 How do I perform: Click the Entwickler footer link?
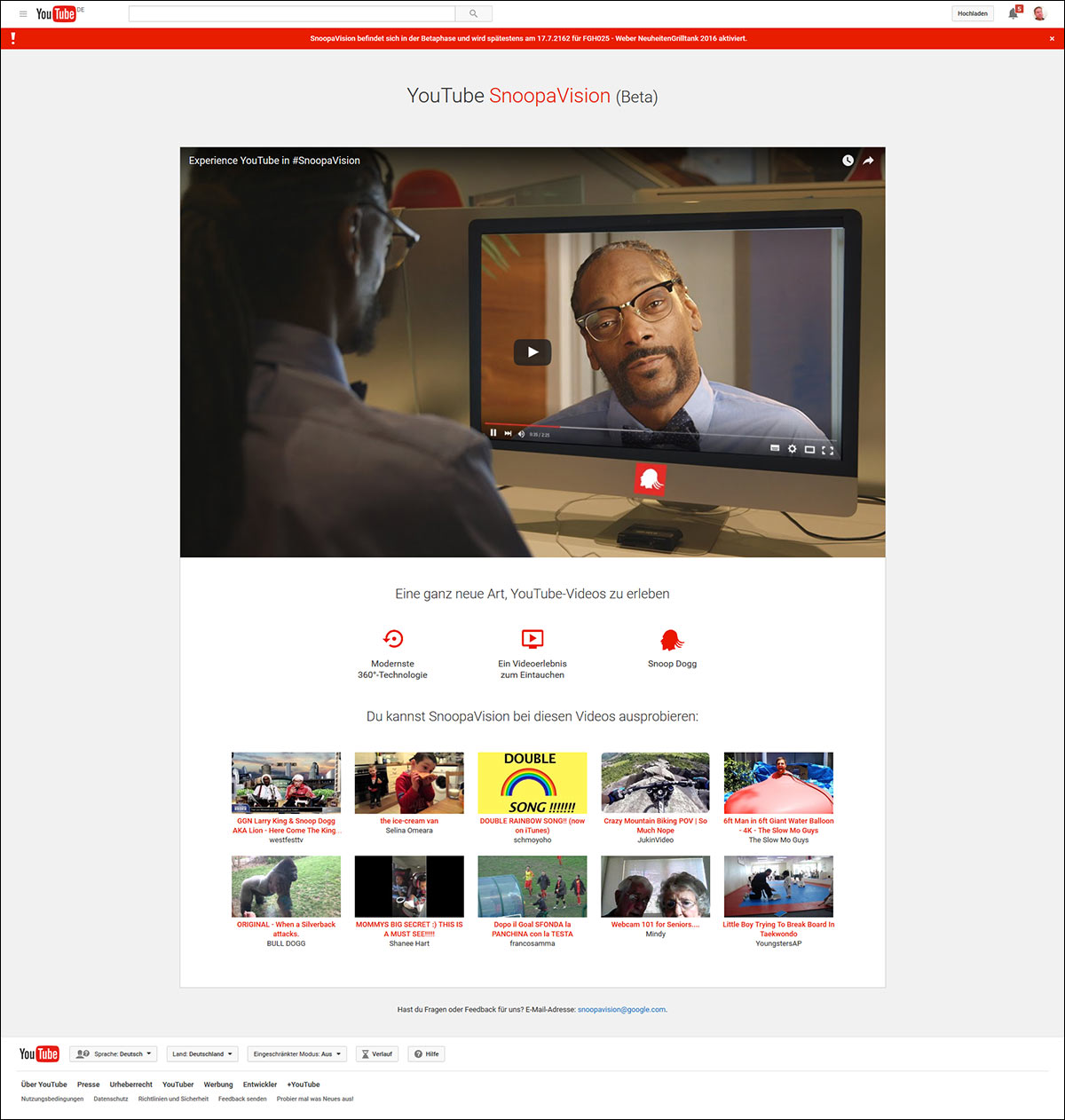(x=260, y=1085)
